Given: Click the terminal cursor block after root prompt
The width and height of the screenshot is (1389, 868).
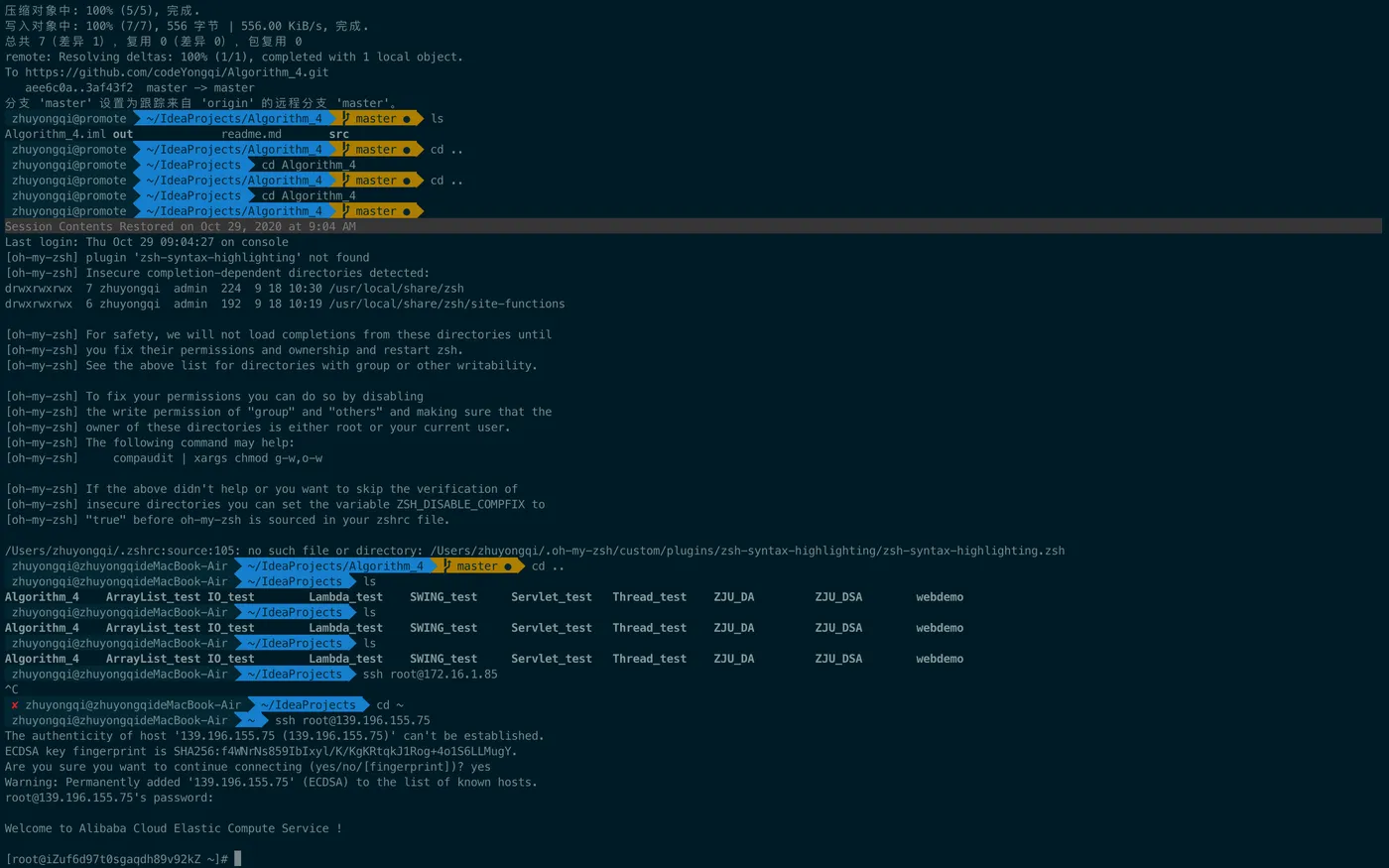Looking at the screenshot, I should [238, 859].
